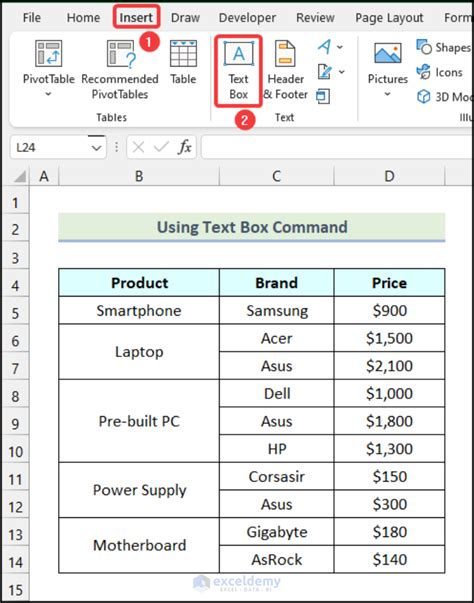Image resolution: width=474 pixels, height=603 pixels.
Task: Click the formula bar checkmark icon
Action: (161, 147)
